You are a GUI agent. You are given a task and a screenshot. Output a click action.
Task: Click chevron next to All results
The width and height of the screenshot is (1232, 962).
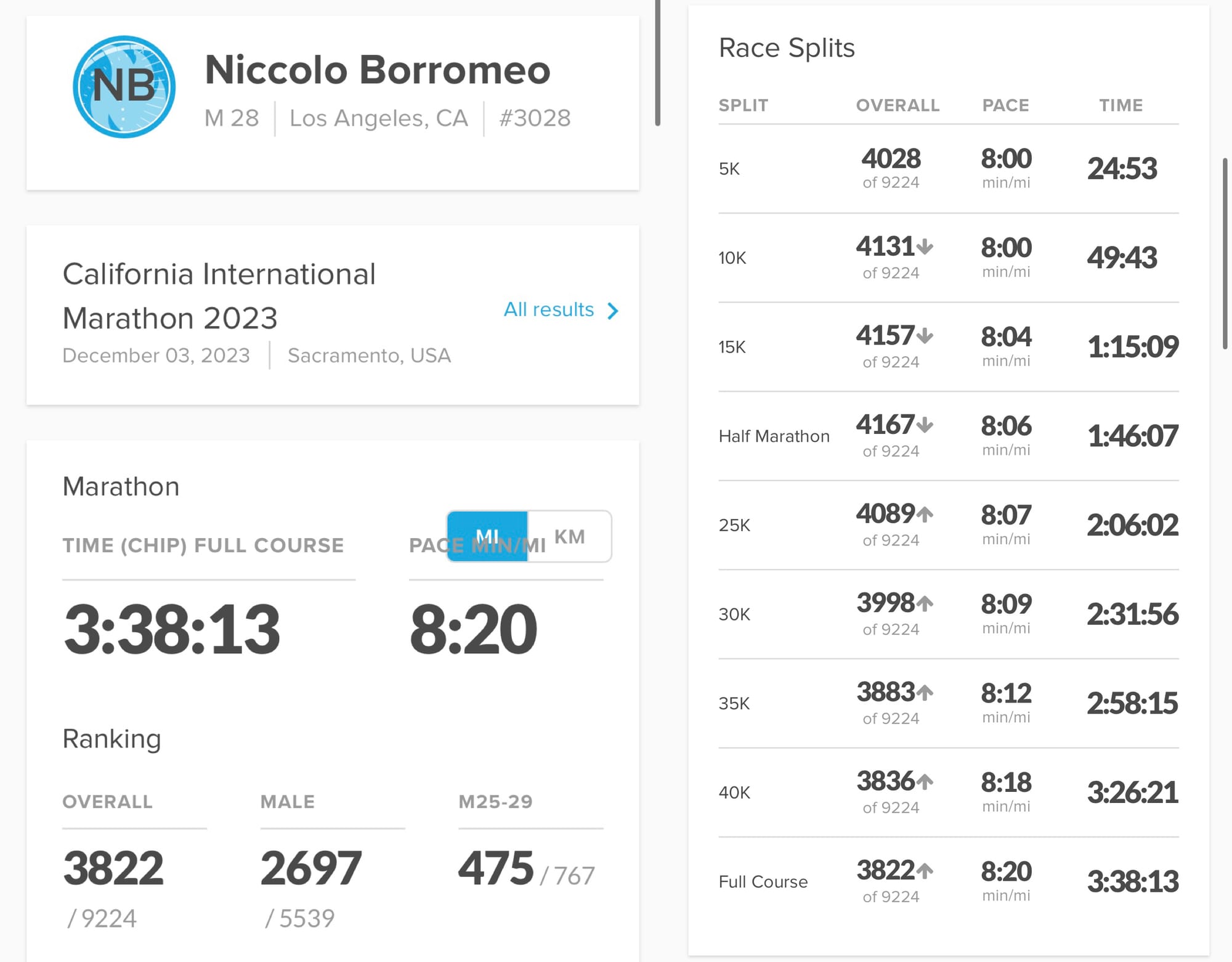coord(612,311)
